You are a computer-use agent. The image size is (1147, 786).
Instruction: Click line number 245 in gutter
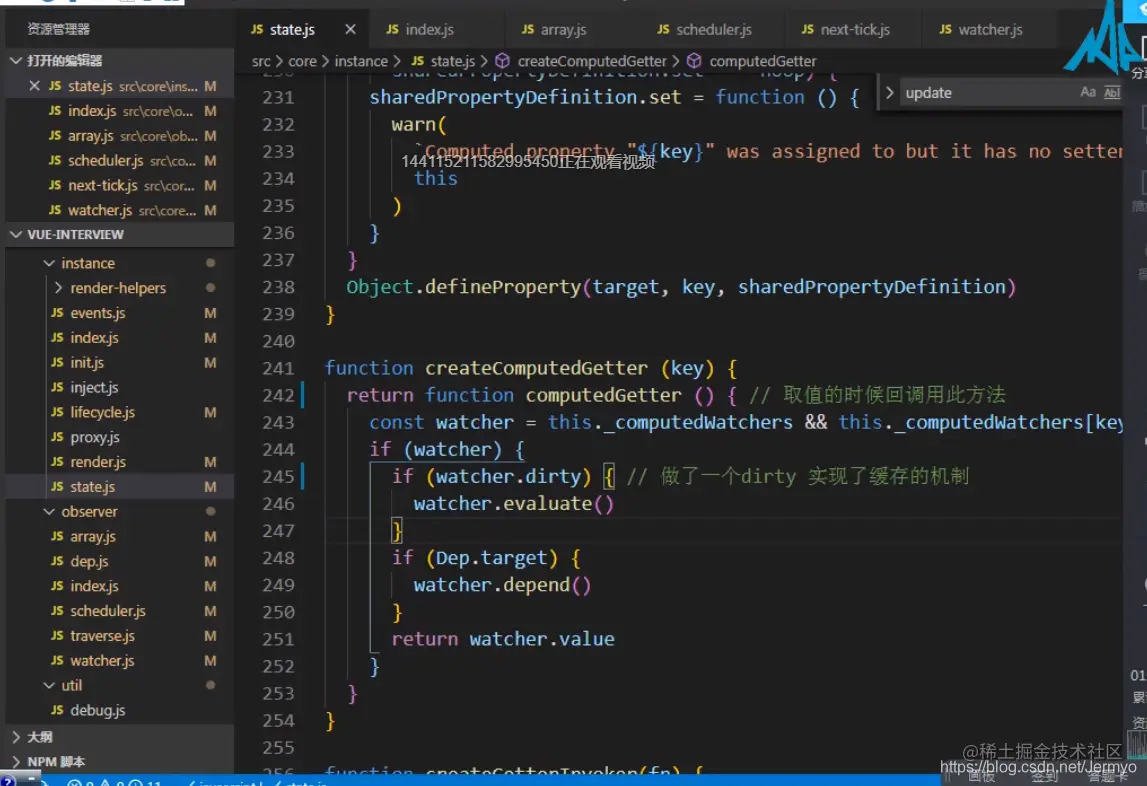[278, 476]
